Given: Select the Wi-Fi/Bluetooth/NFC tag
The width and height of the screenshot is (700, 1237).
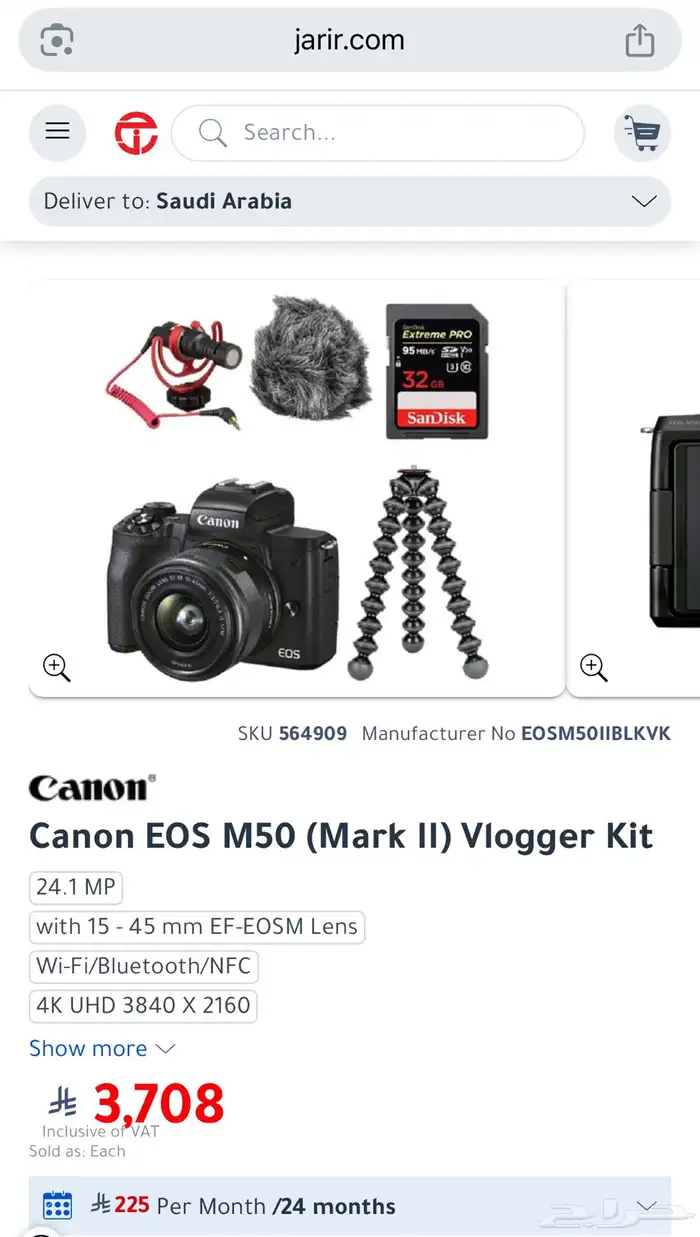Looking at the screenshot, I should (x=144, y=966).
